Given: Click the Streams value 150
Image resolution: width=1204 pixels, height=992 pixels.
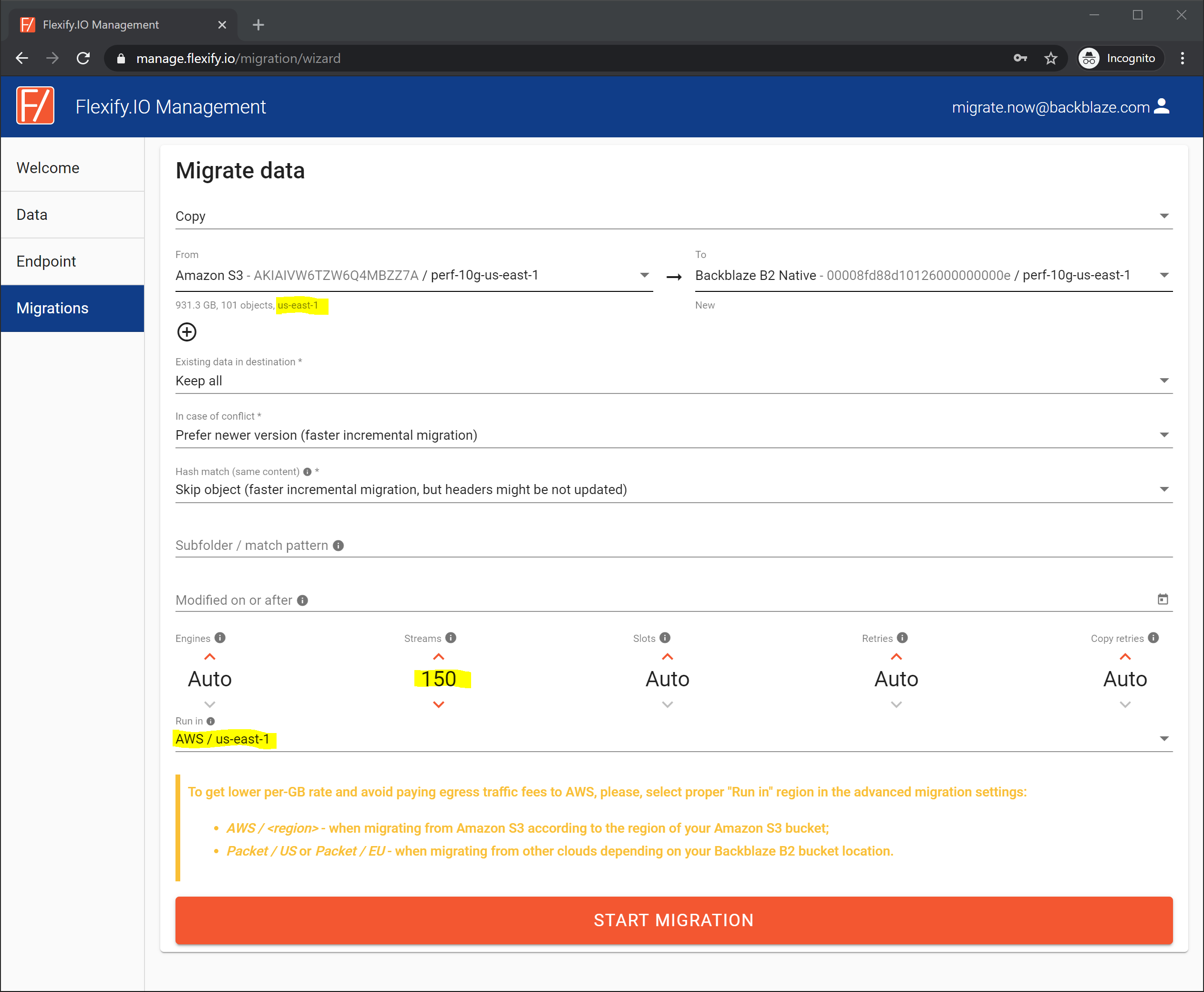Looking at the screenshot, I should (x=439, y=680).
